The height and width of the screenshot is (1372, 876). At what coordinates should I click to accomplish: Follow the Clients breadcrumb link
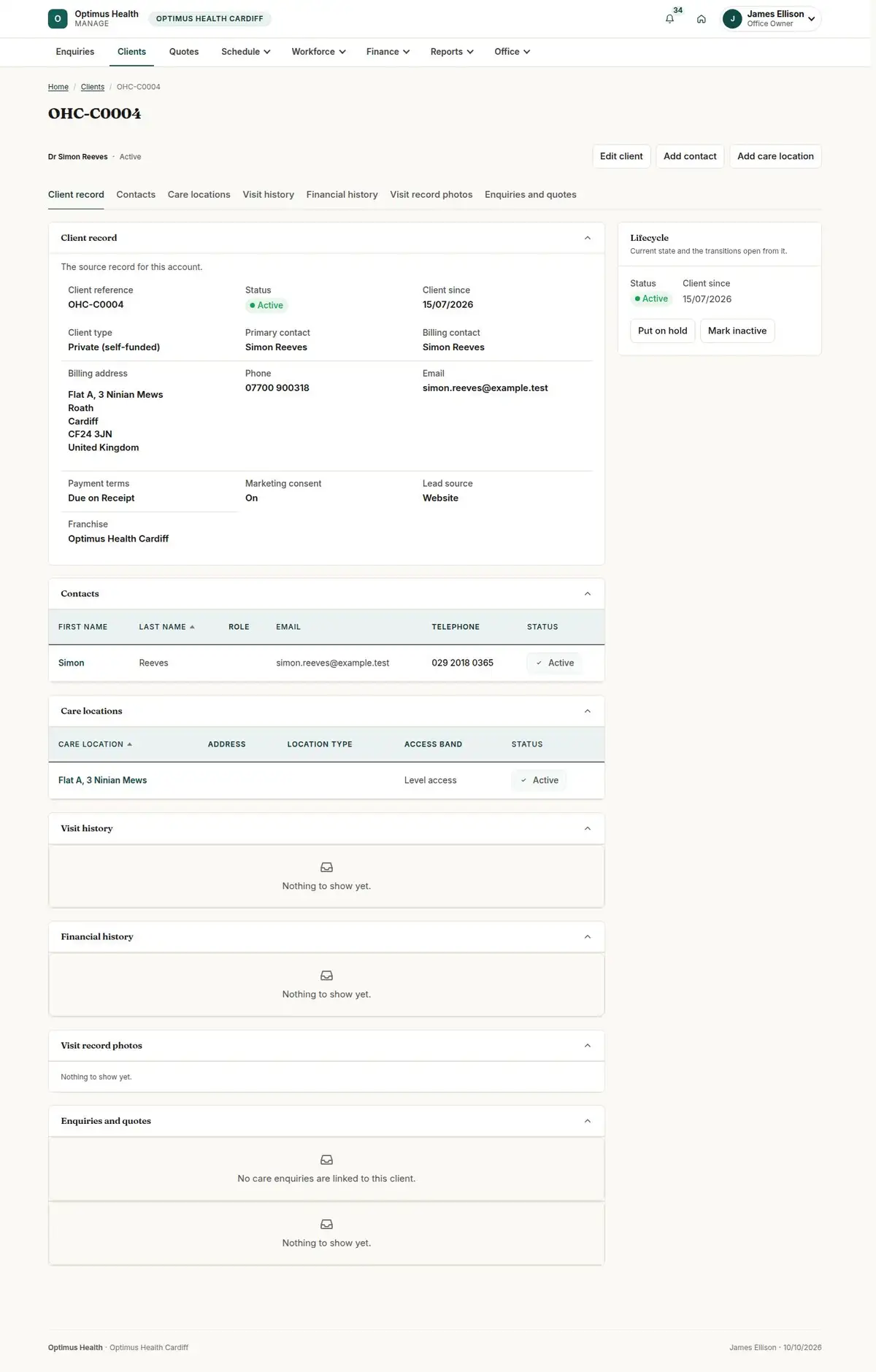93,87
